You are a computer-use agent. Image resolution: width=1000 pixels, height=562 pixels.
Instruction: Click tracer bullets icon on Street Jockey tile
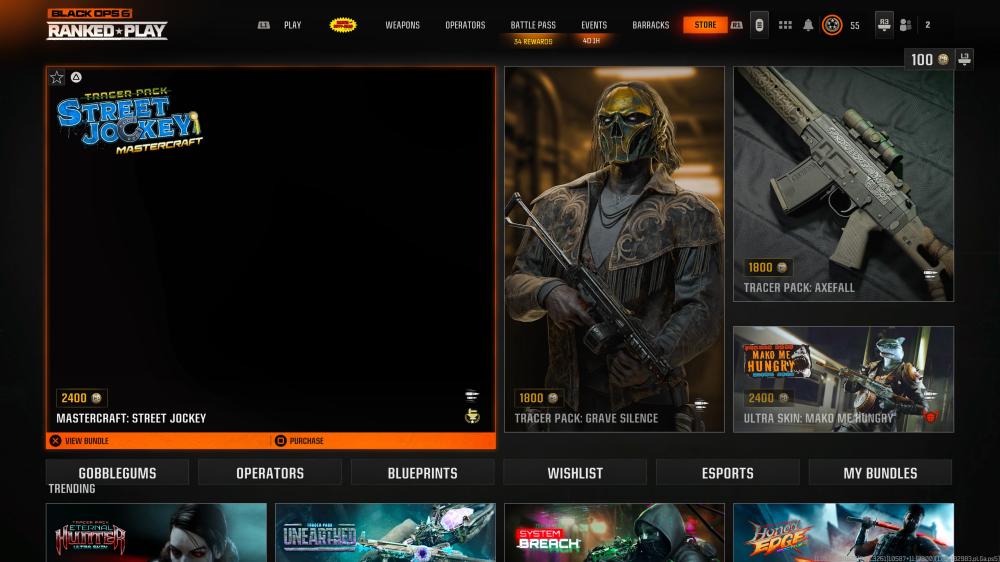pyautogui.click(x=472, y=396)
